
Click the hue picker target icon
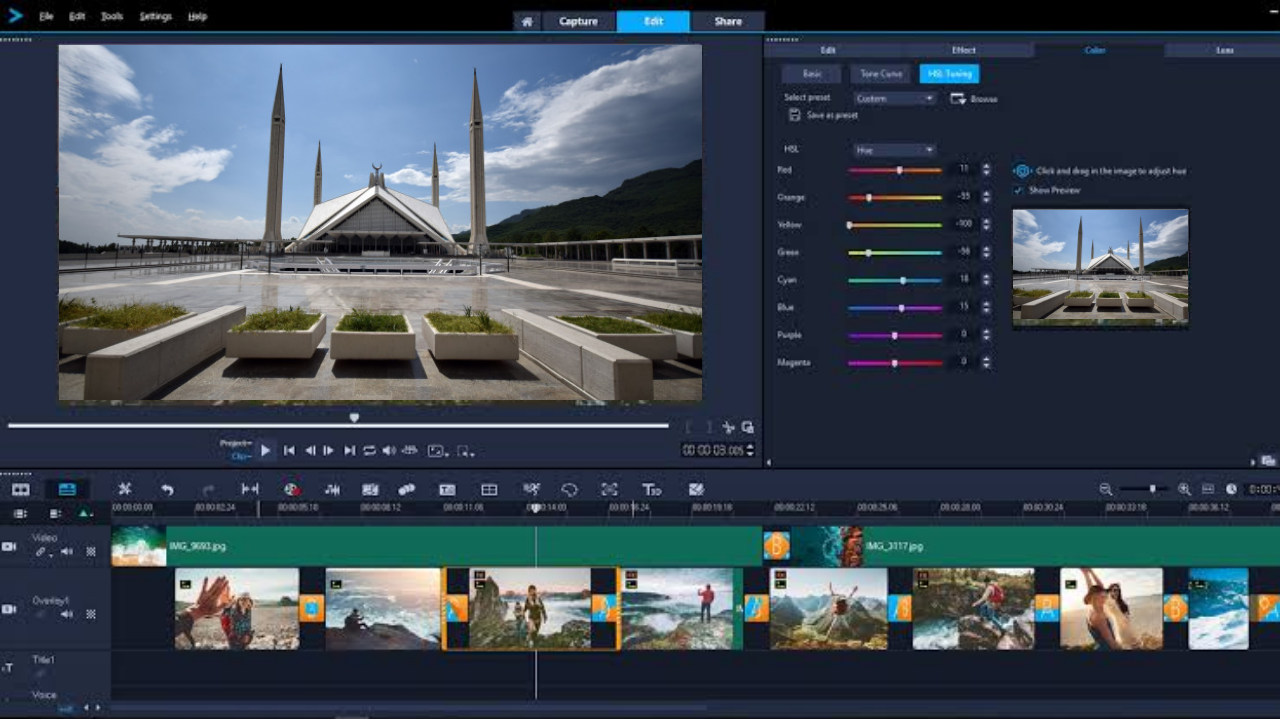(x=1022, y=171)
